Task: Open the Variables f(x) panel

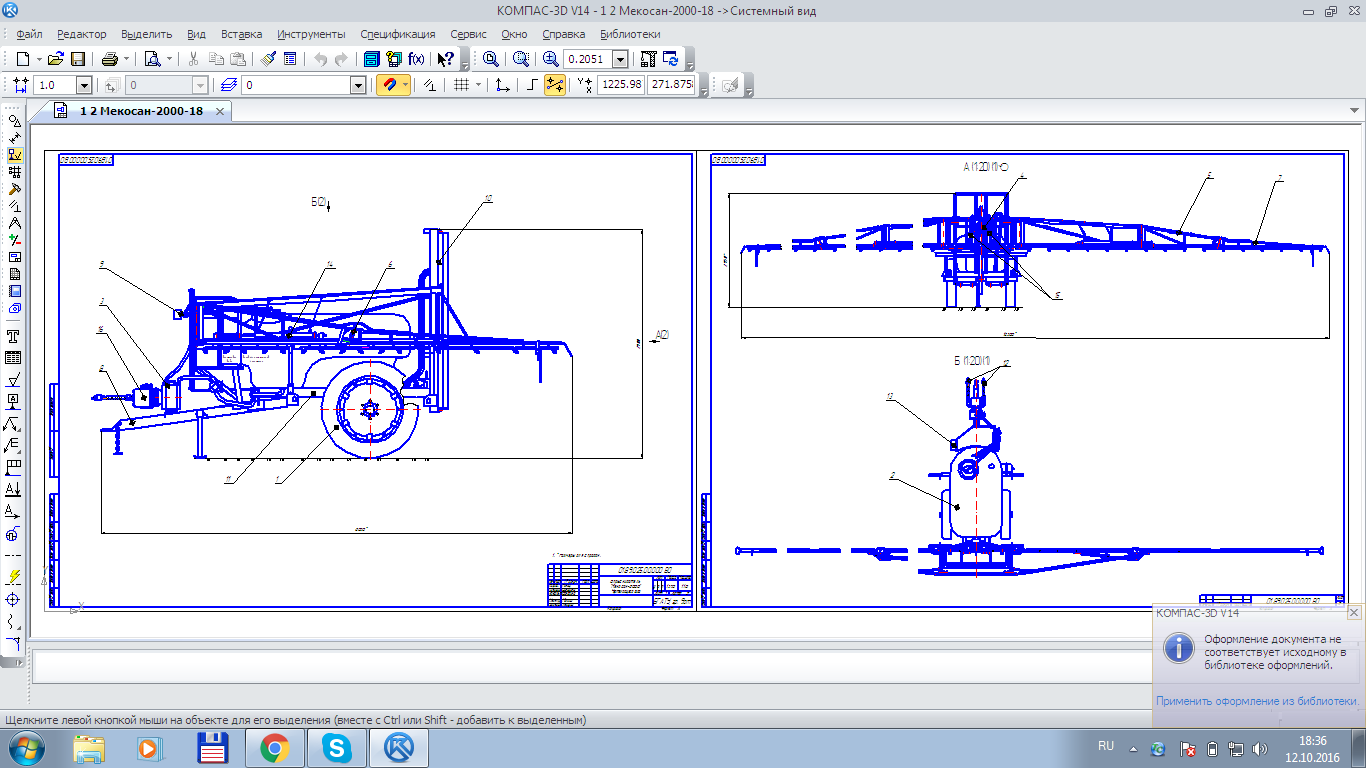Action: click(x=416, y=59)
